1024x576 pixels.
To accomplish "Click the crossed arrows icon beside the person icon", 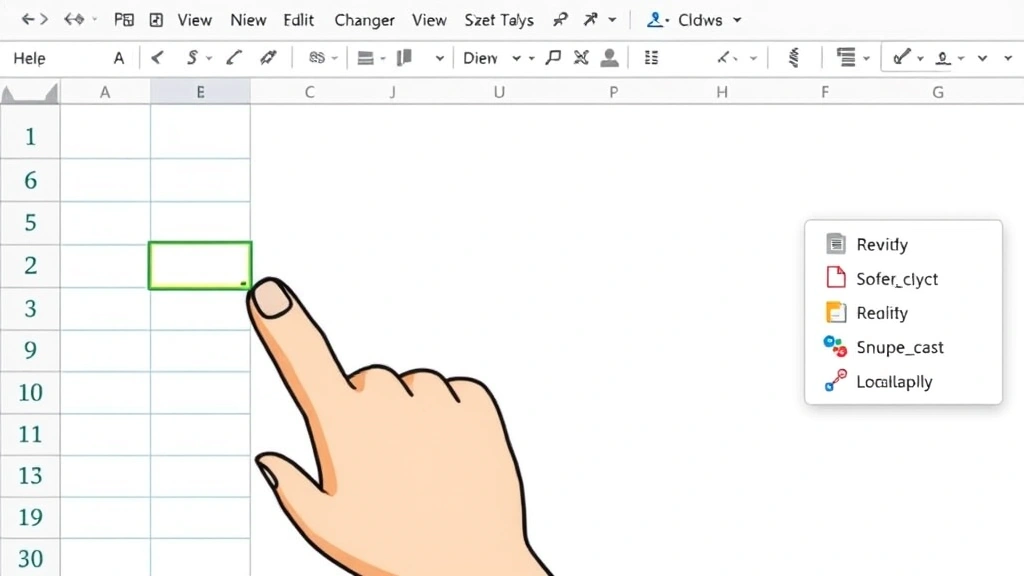I will [581, 58].
